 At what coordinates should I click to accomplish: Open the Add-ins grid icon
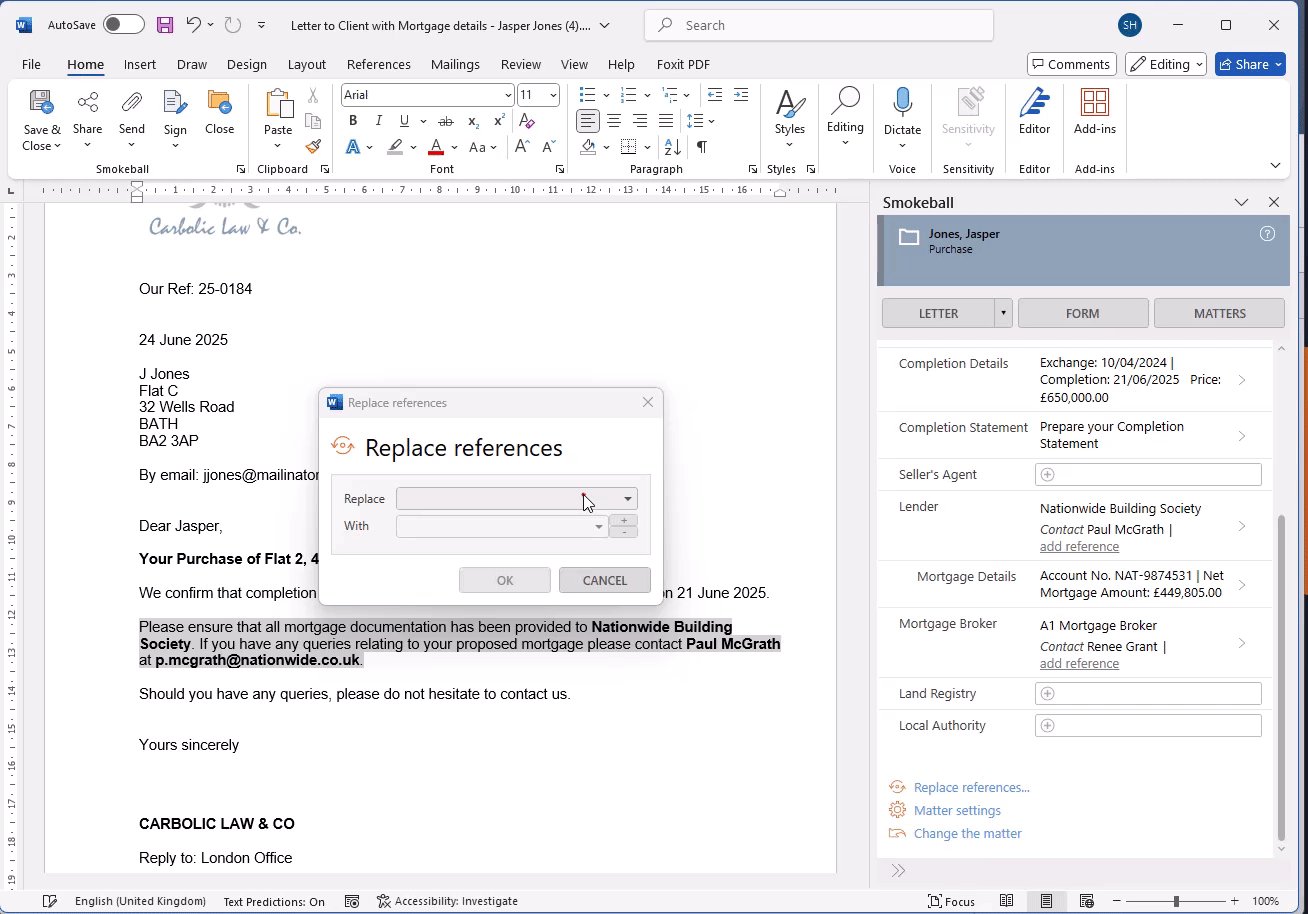1095,102
